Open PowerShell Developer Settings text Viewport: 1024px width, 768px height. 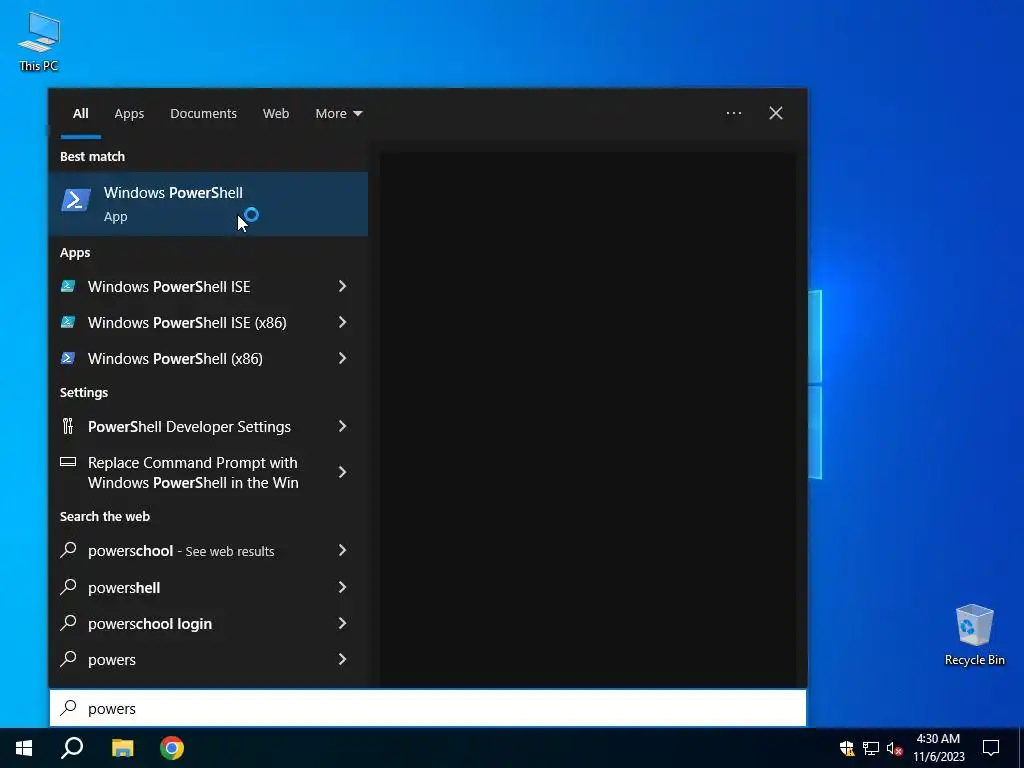(189, 427)
